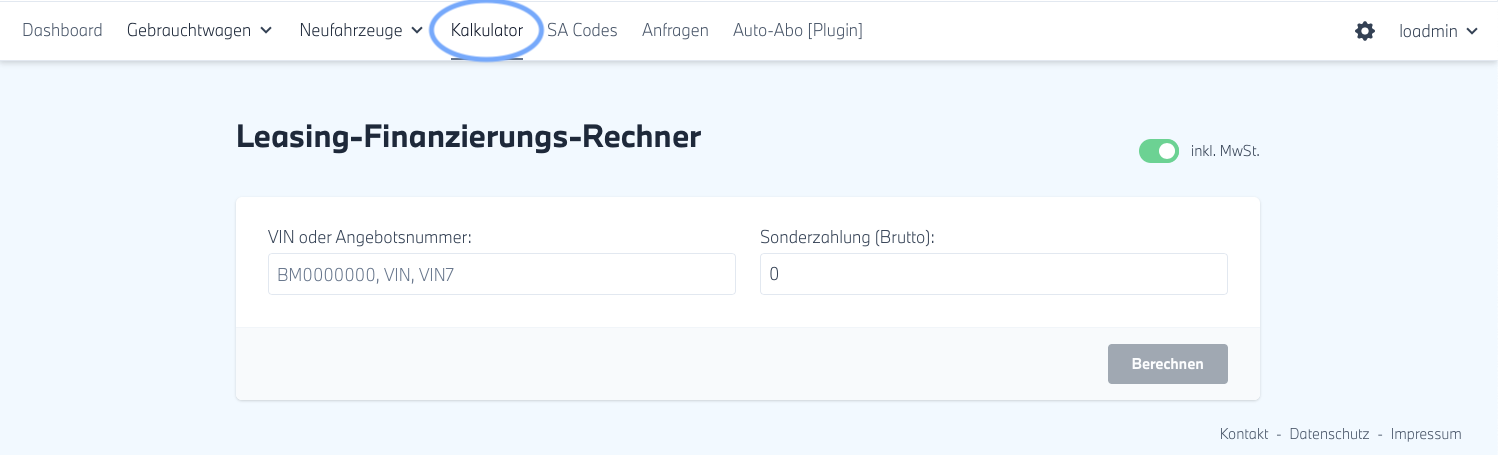The width and height of the screenshot is (1498, 455).
Task: Focus the VIN oder Angebotsnummer field
Action: coord(501,274)
